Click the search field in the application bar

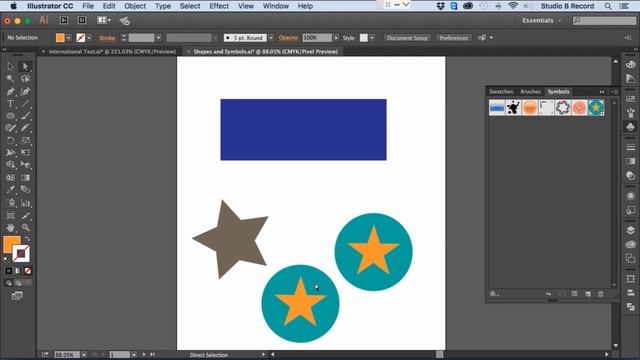point(604,20)
